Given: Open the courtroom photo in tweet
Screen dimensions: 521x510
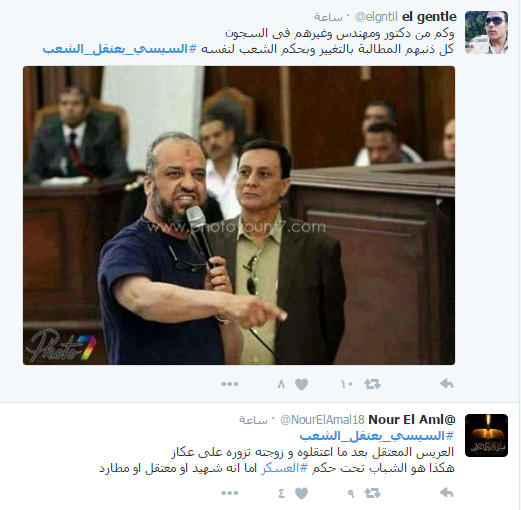Looking at the screenshot, I should tap(239, 215).
